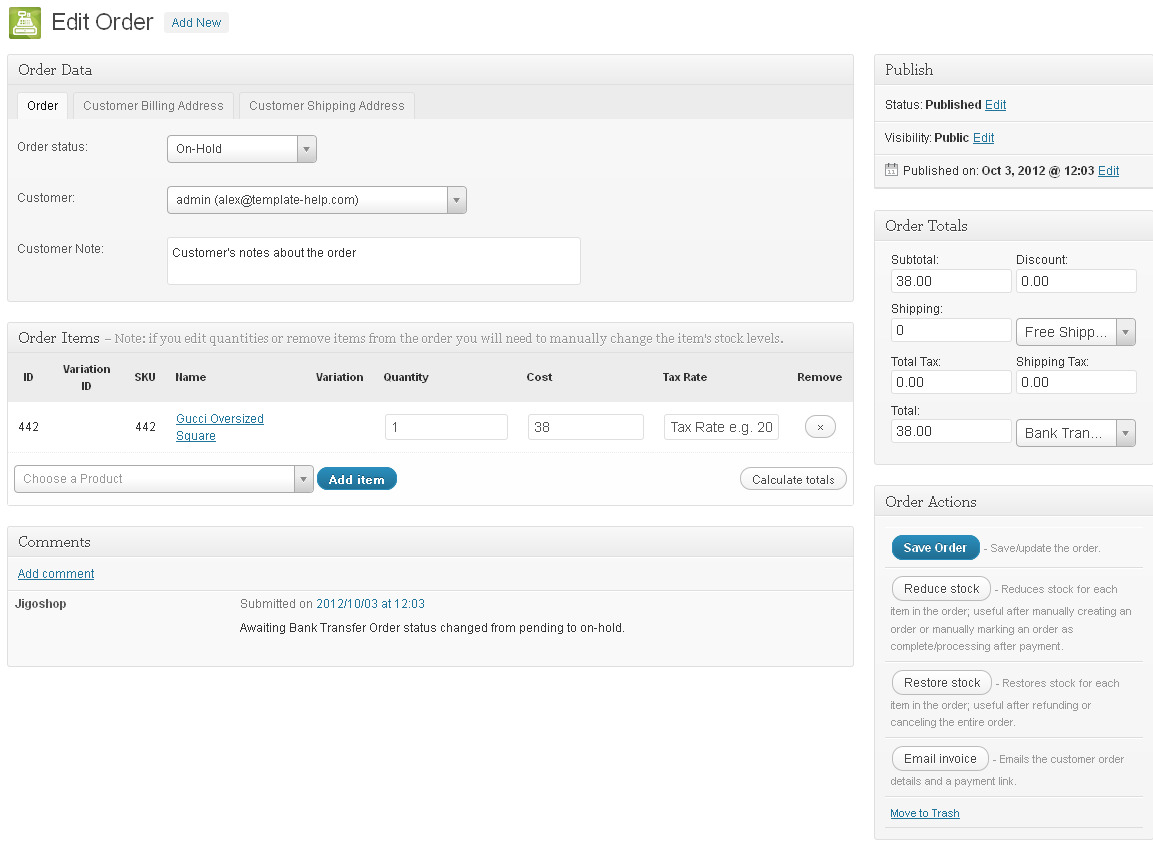Click the Move to Trash link

click(x=924, y=814)
